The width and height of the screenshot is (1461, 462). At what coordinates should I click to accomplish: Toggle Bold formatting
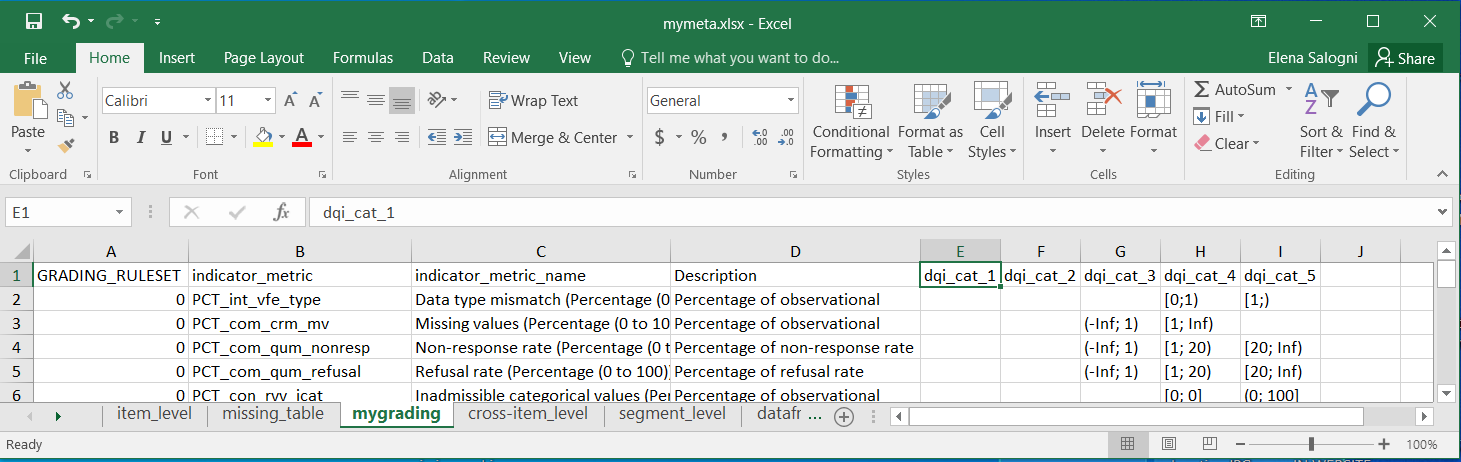tap(114, 138)
